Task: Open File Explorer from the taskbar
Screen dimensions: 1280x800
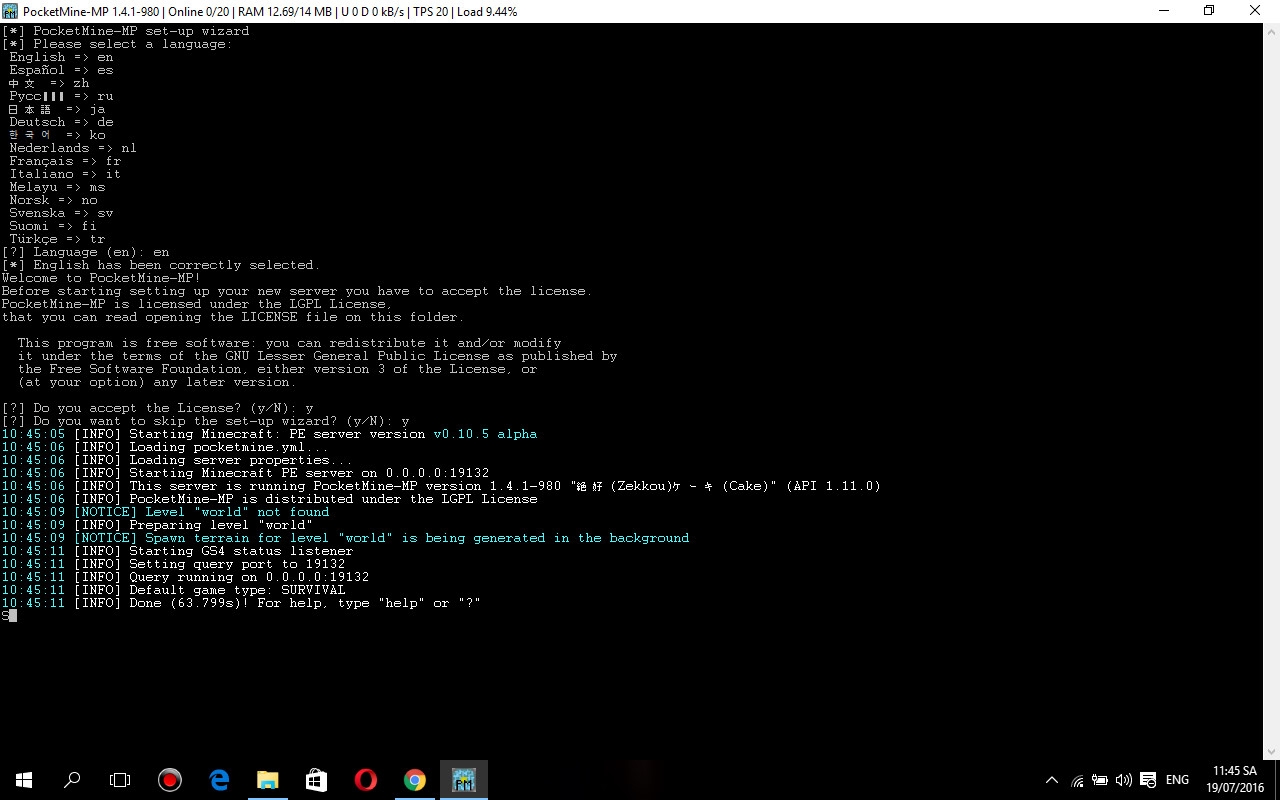Action: (x=267, y=780)
